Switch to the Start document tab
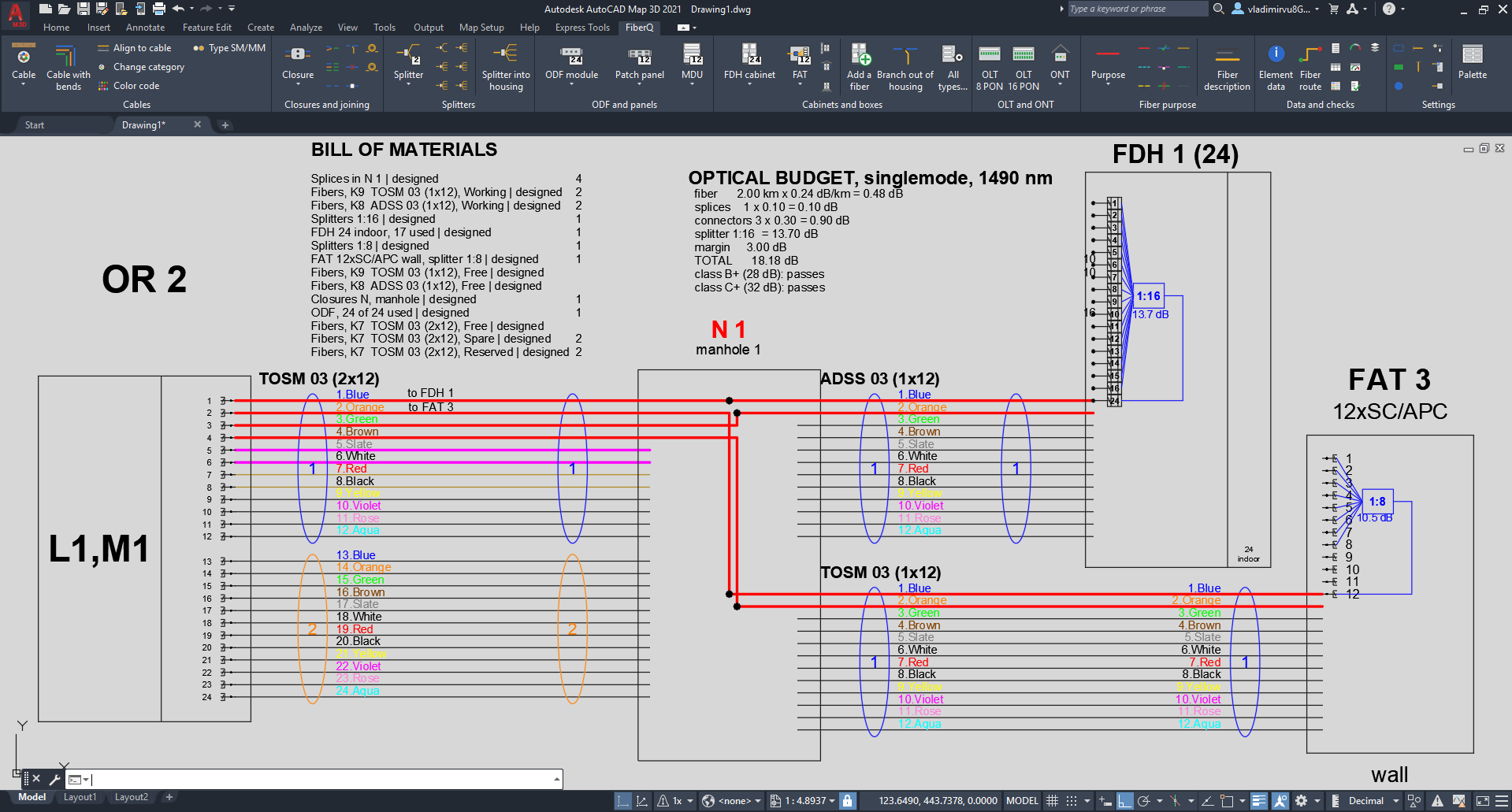1512x812 pixels. 35,125
